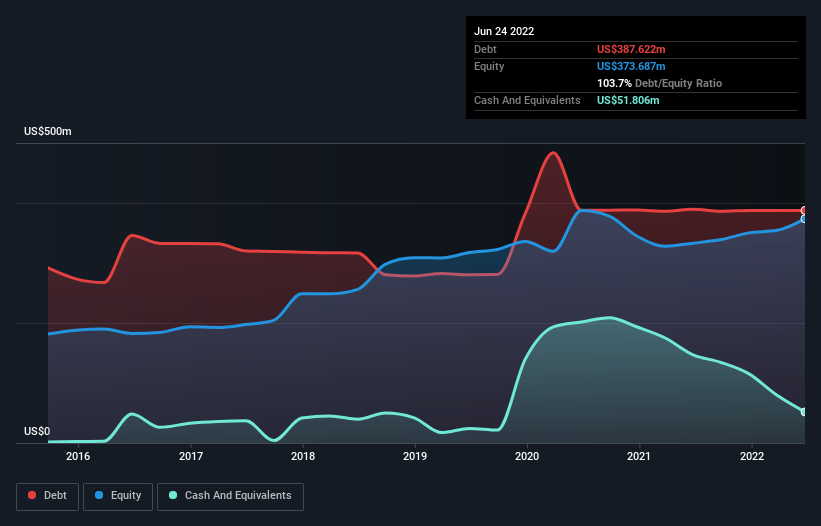The width and height of the screenshot is (821, 526).
Task: Click the red Debt end-point marker
Action: 804,210
